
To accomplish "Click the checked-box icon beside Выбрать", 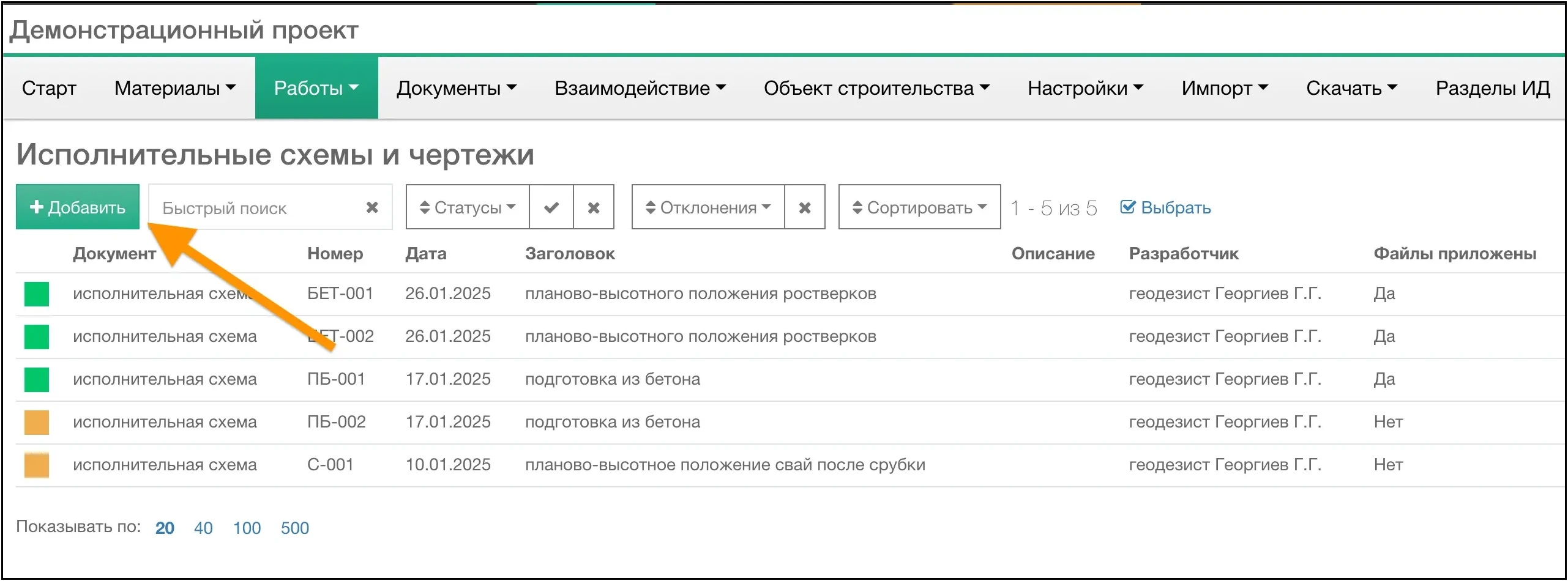I will pos(1129,207).
